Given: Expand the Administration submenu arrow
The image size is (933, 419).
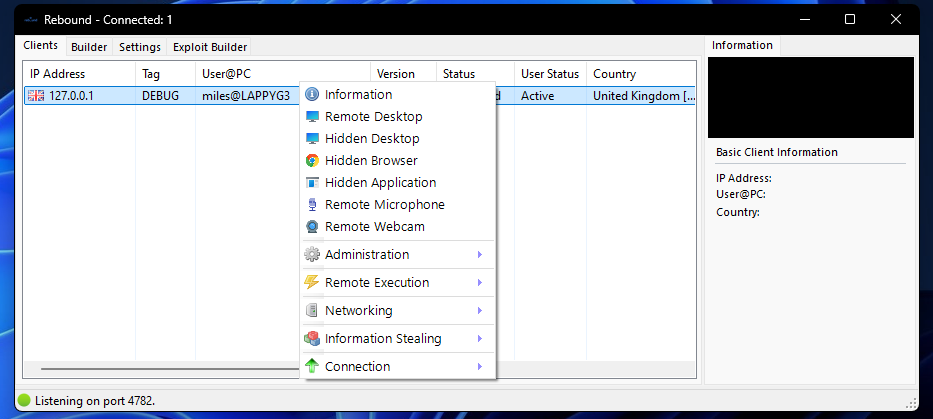Looking at the screenshot, I should (x=480, y=255).
